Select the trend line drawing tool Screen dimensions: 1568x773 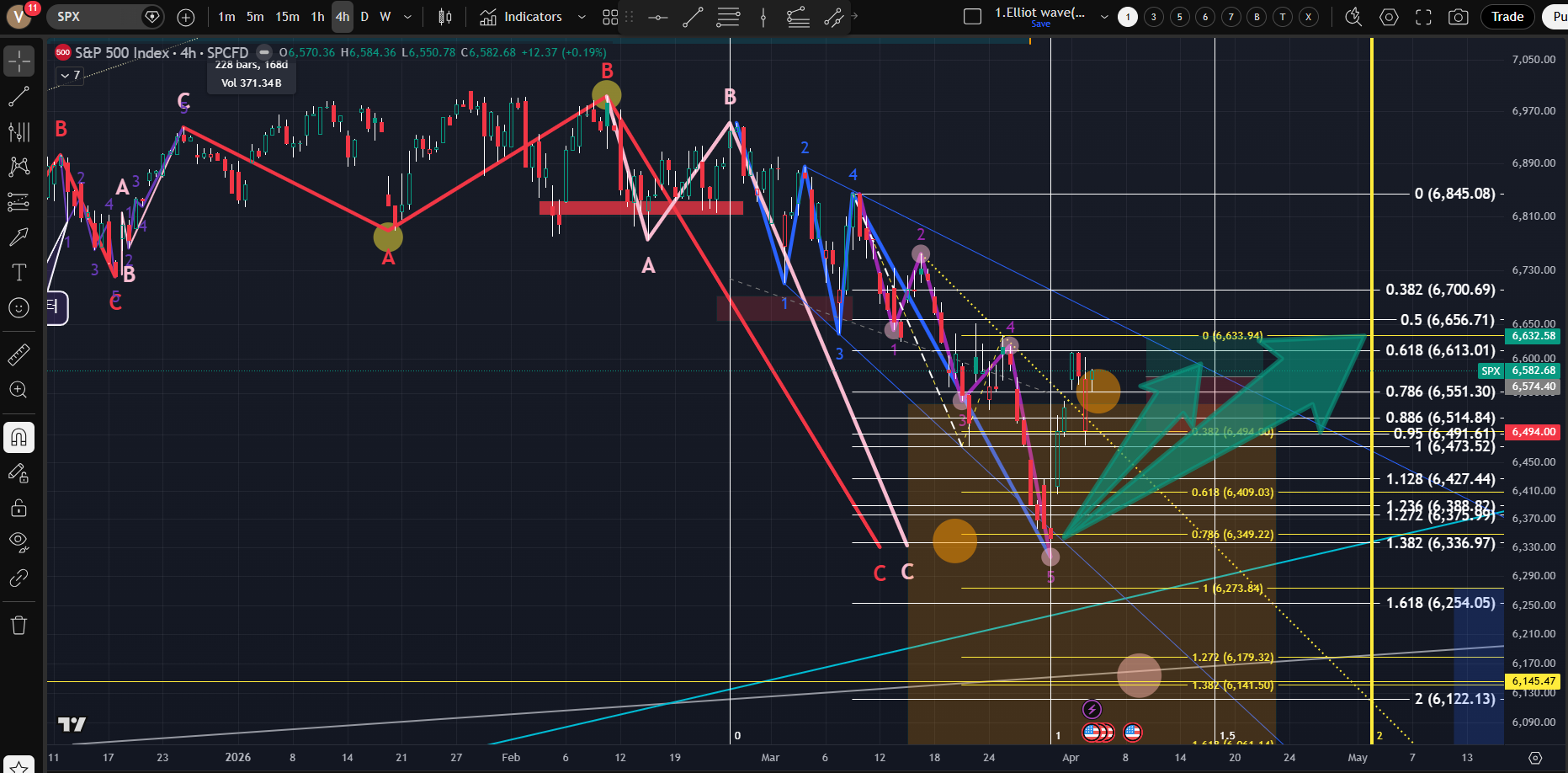click(19, 97)
